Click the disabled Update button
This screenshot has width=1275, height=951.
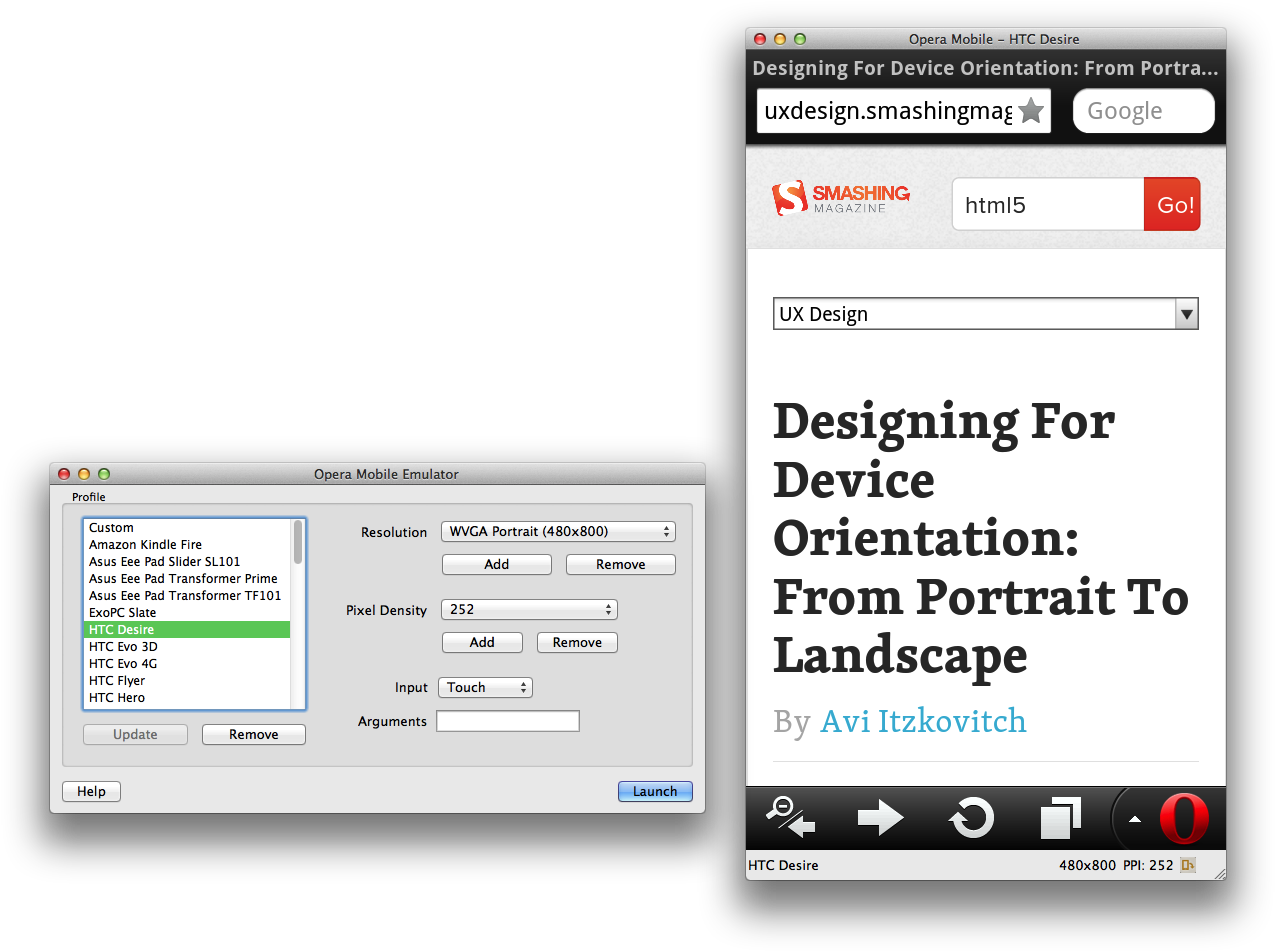(135, 735)
